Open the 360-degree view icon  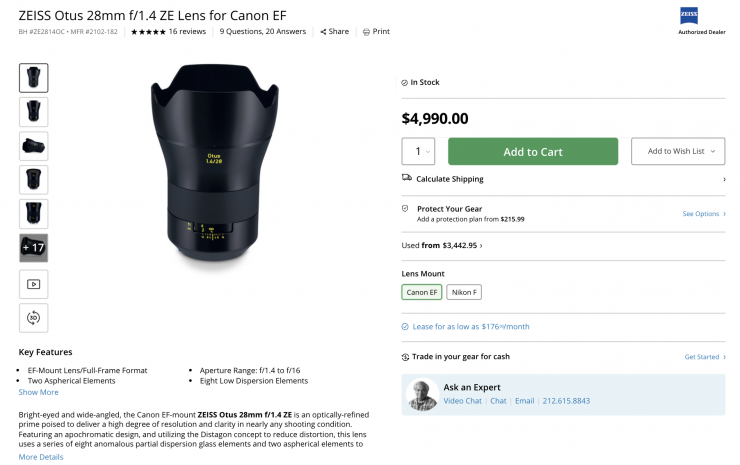click(33, 318)
